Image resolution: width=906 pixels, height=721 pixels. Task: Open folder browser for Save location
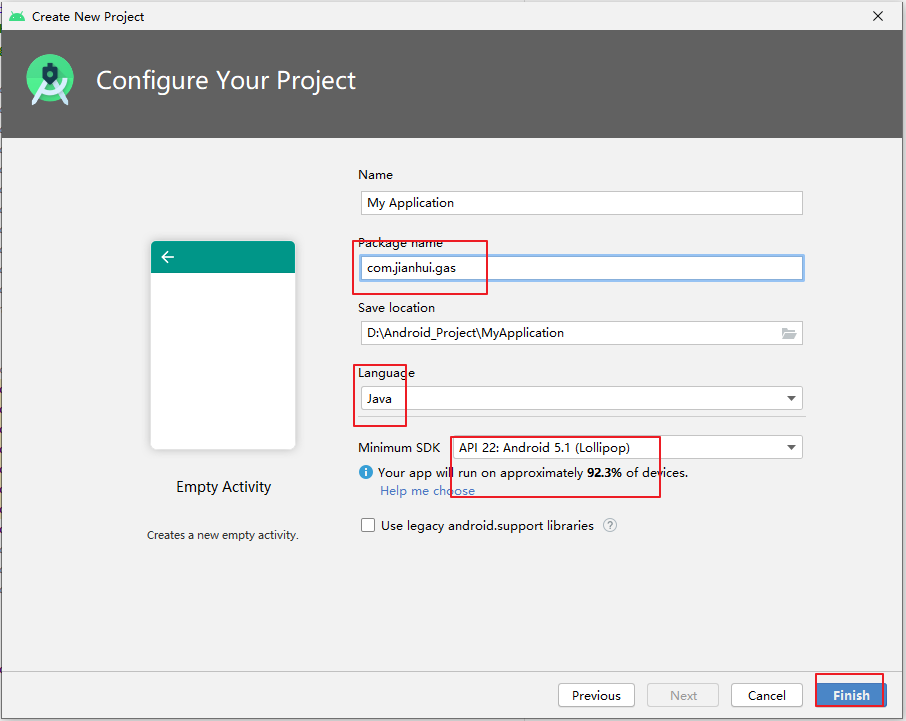789,333
